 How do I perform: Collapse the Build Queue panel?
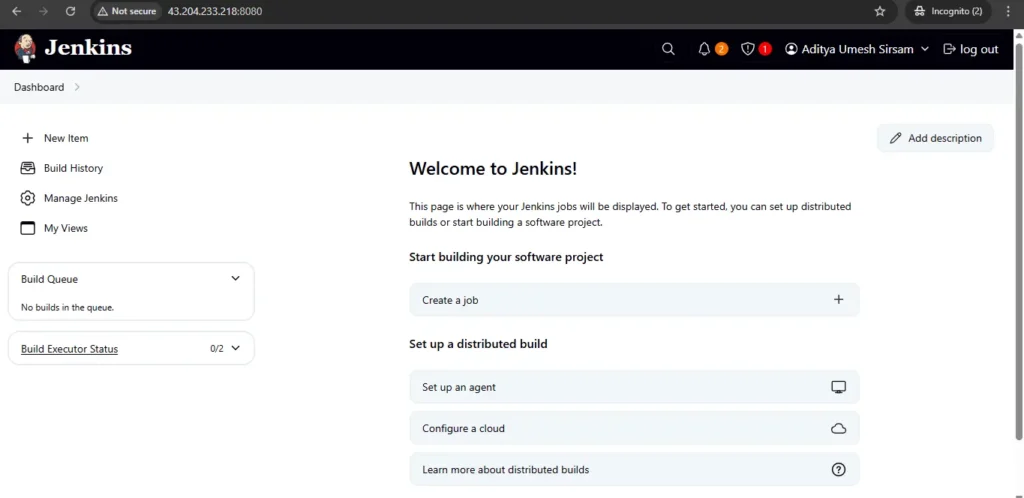pos(236,279)
